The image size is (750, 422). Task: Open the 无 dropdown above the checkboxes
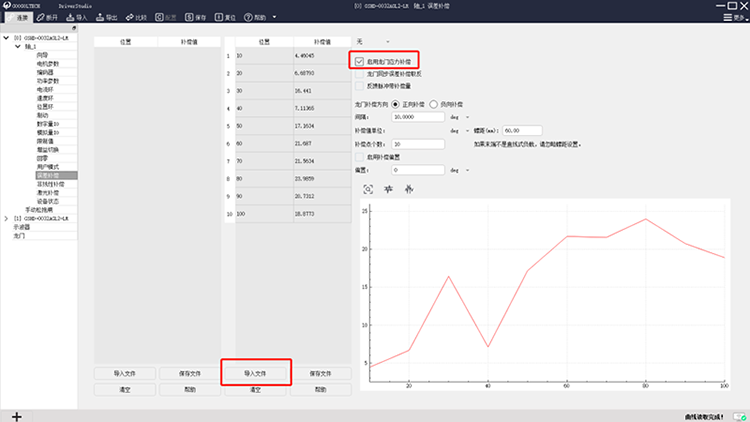[368, 41]
